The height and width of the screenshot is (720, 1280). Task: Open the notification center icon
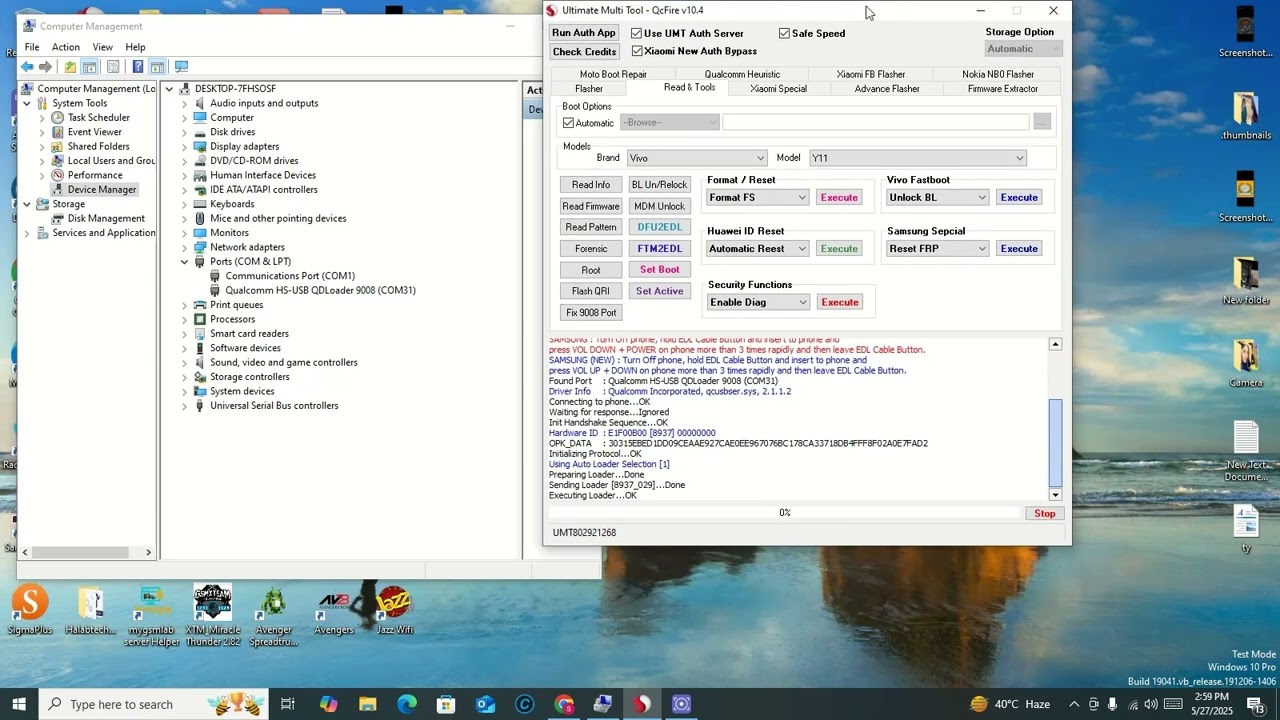[1257, 704]
